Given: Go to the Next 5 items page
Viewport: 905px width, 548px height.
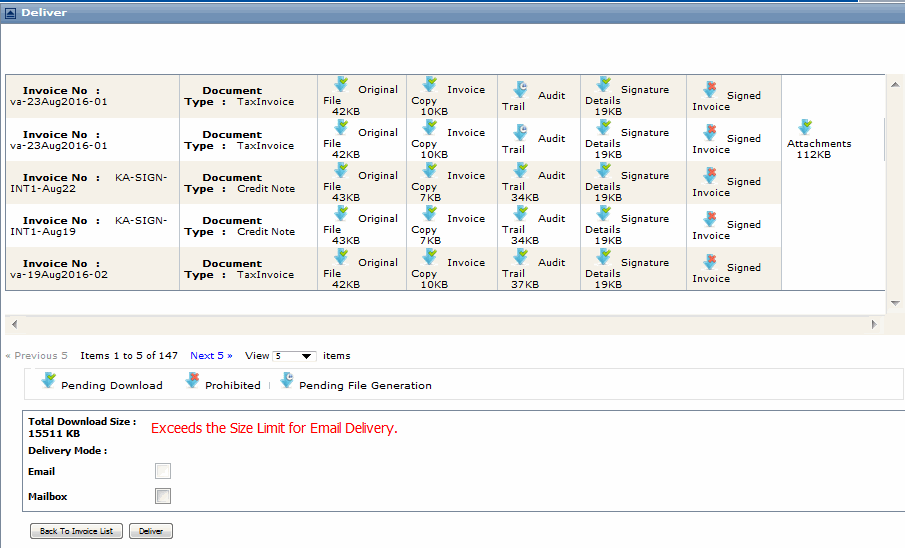Looking at the screenshot, I should 211,355.
